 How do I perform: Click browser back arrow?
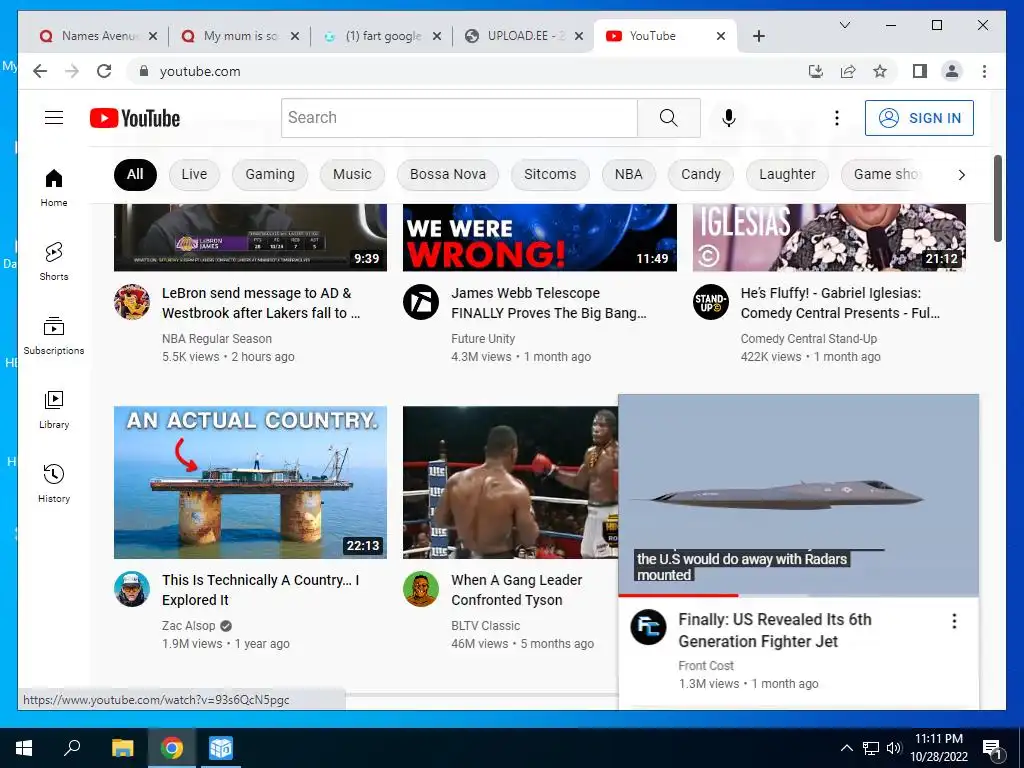coord(40,71)
